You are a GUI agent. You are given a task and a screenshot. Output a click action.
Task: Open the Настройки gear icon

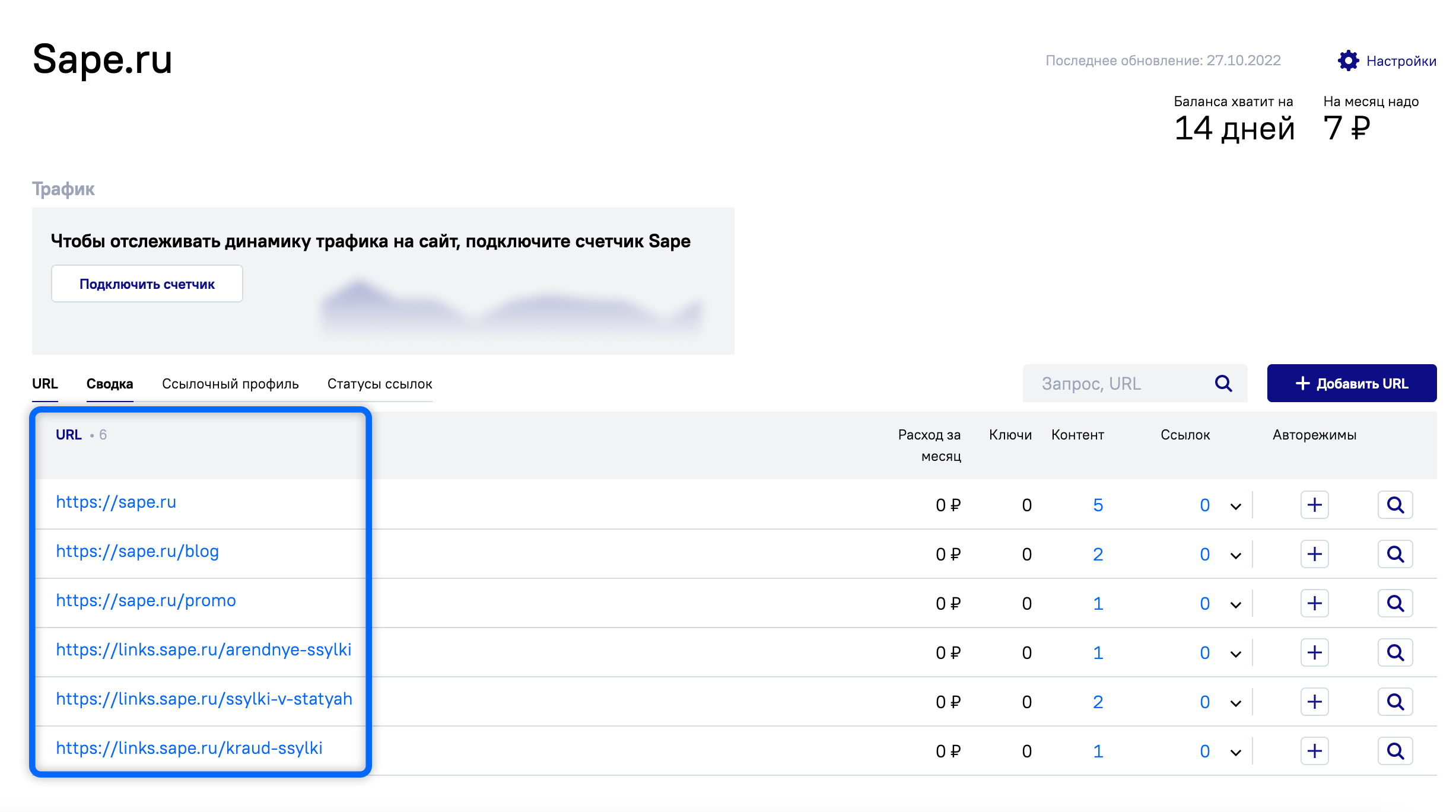pos(1348,60)
